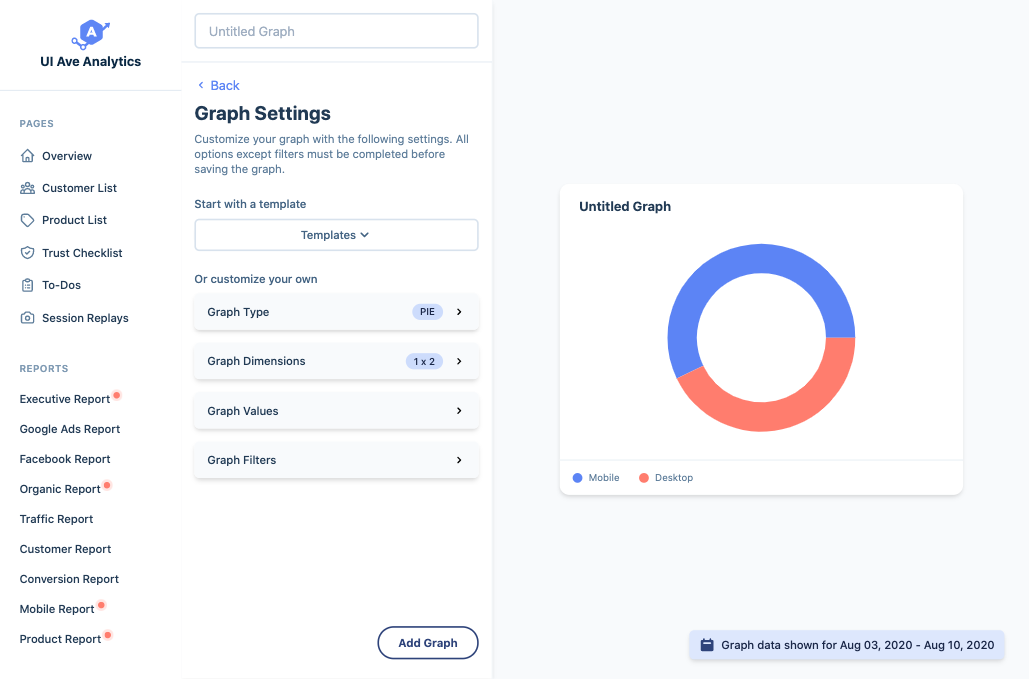
Task: Select the blue Mobile color dot
Action: point(576,478)
